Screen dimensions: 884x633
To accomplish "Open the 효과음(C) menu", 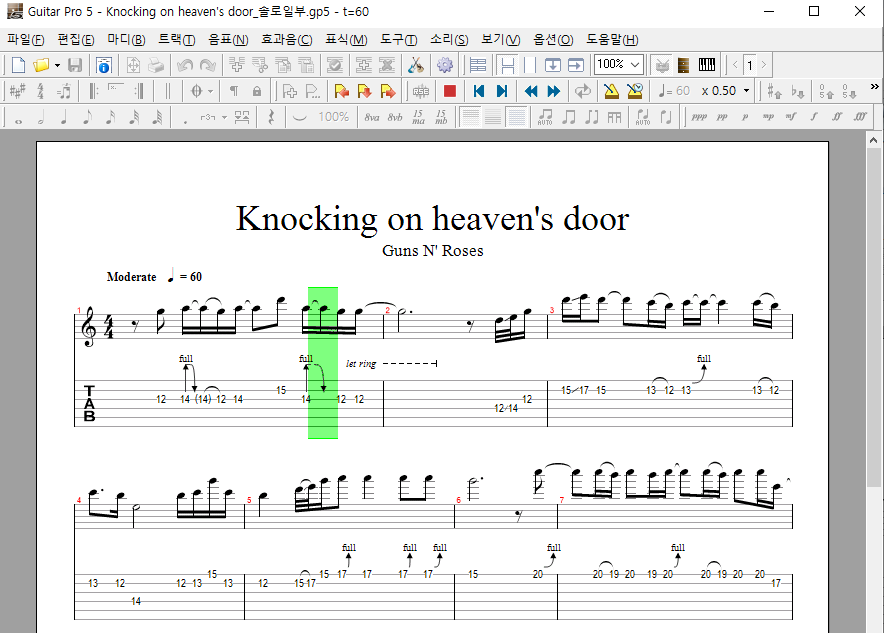I will tap(286, 39).
